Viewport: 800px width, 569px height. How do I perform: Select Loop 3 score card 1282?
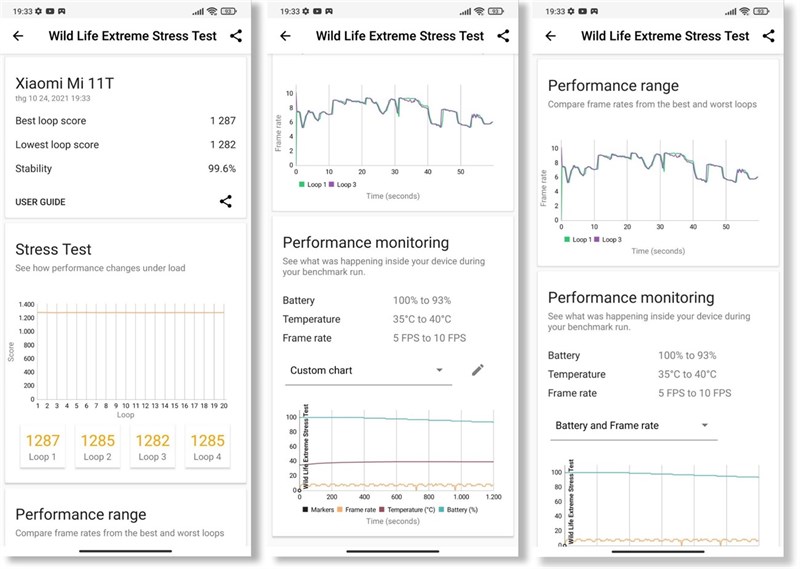tap(153, 447)
